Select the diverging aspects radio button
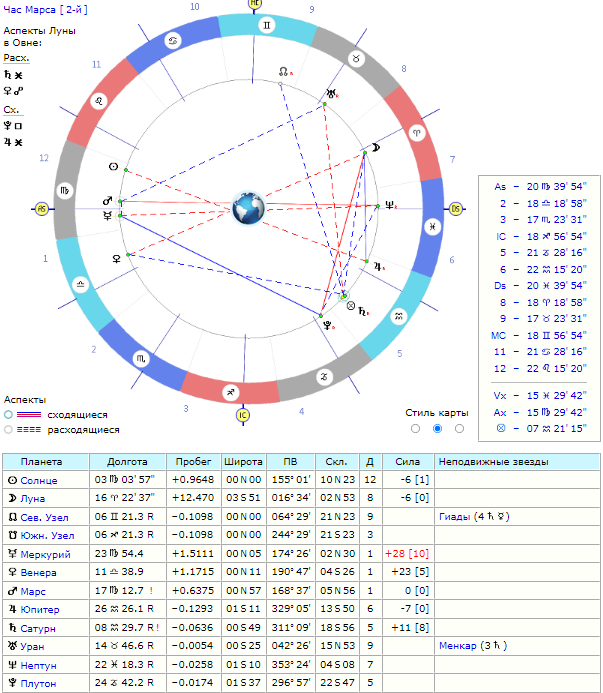Viewport: 603px width, 693px height. tap(8, 430)
